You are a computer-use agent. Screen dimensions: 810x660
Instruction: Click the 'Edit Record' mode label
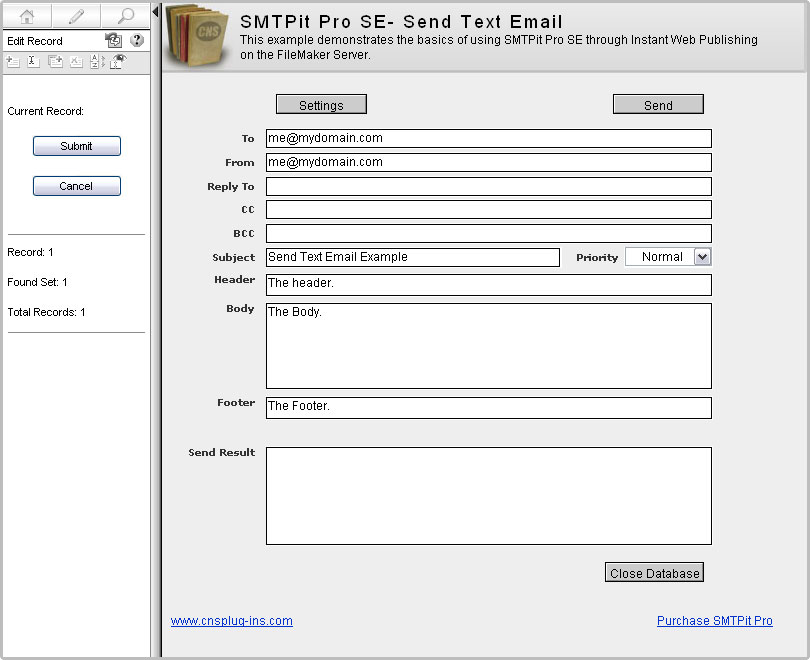point(35,41)
